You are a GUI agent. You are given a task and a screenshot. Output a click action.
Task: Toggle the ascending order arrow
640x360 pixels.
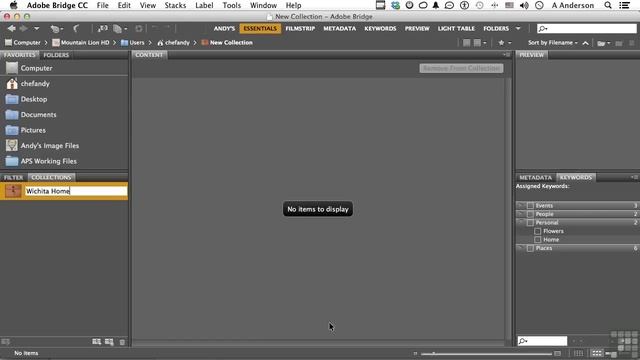[585, 43]
